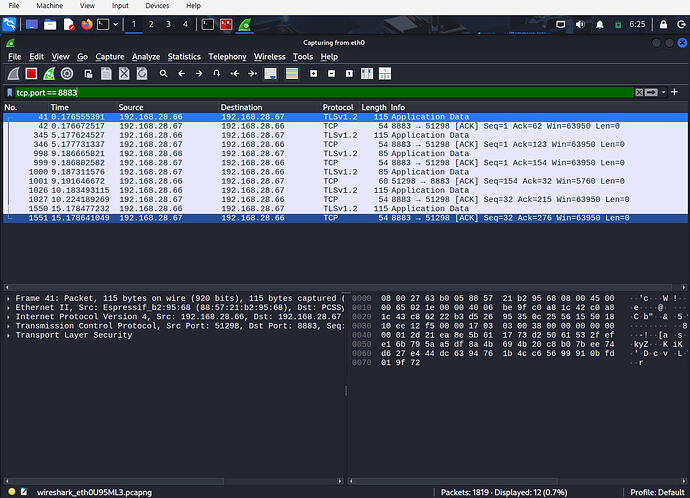The image size is (690, 498).
Task: Open capture options gear icon
Action: coord(67,73)
